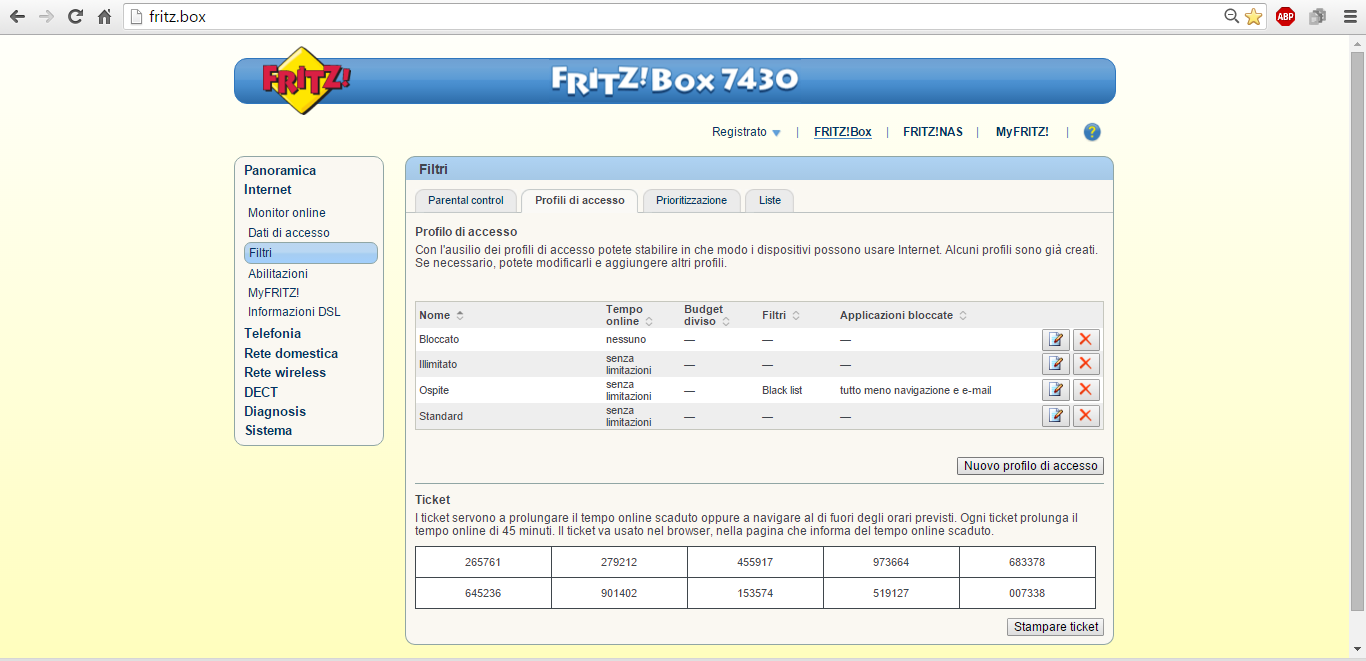Edit the Ospite profile
This screenshot has height=661, width=1366.
point(1055,390)
